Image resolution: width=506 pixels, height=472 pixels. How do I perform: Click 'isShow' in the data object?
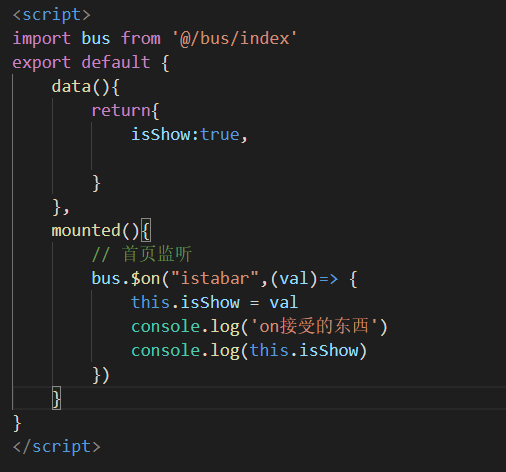[161, 135]
